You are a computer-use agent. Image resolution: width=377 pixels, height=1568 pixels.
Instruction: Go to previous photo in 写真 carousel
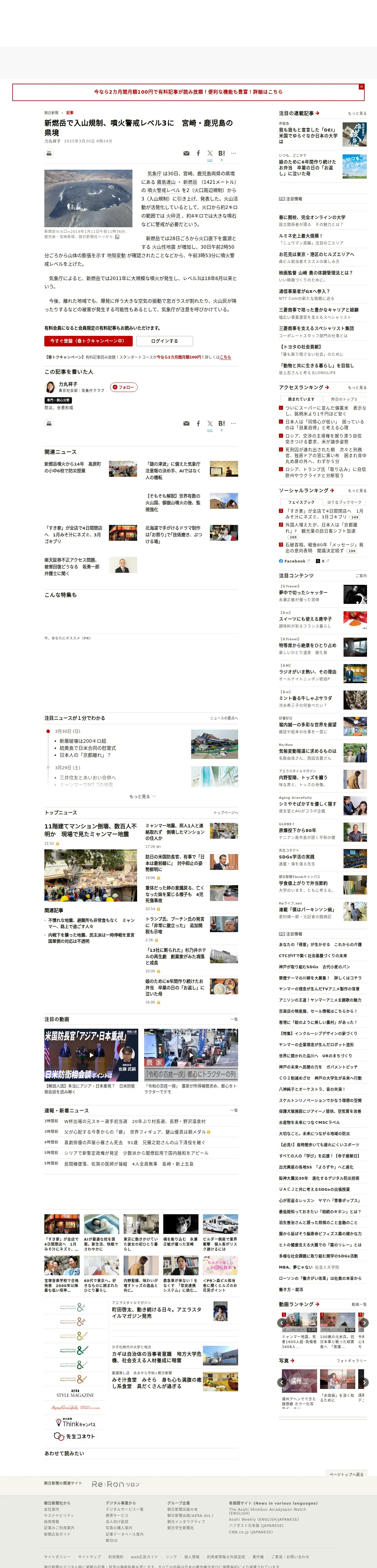281,1382
